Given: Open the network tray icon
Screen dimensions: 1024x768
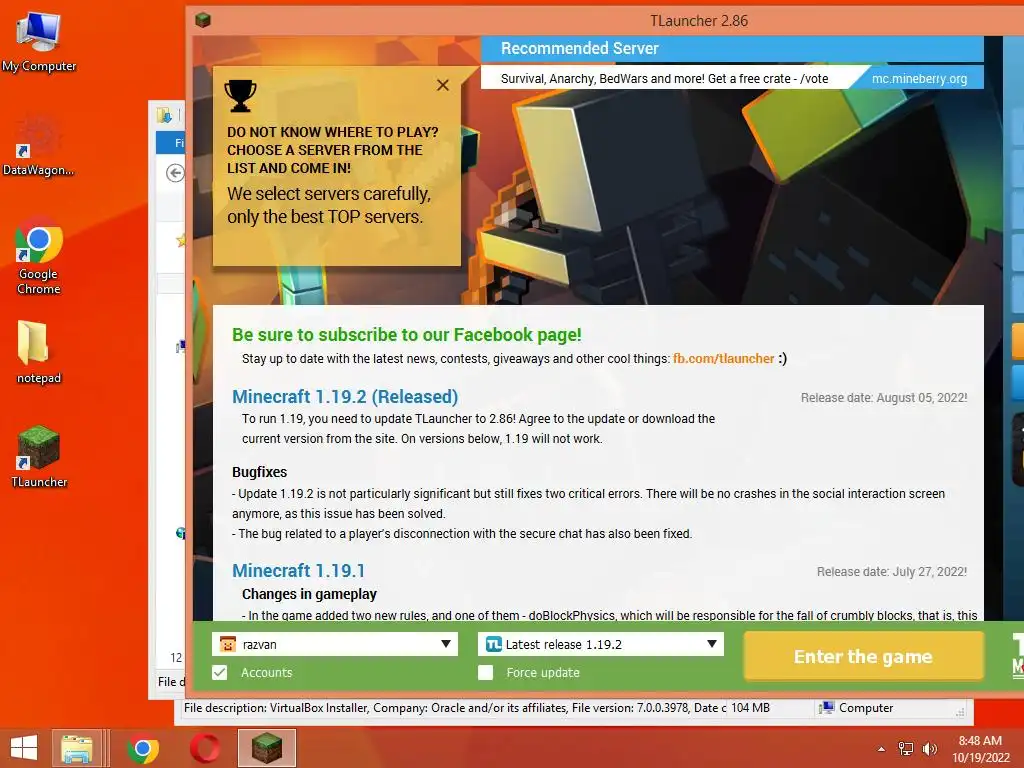Looking at the screenshot, I should click(906, 749).
